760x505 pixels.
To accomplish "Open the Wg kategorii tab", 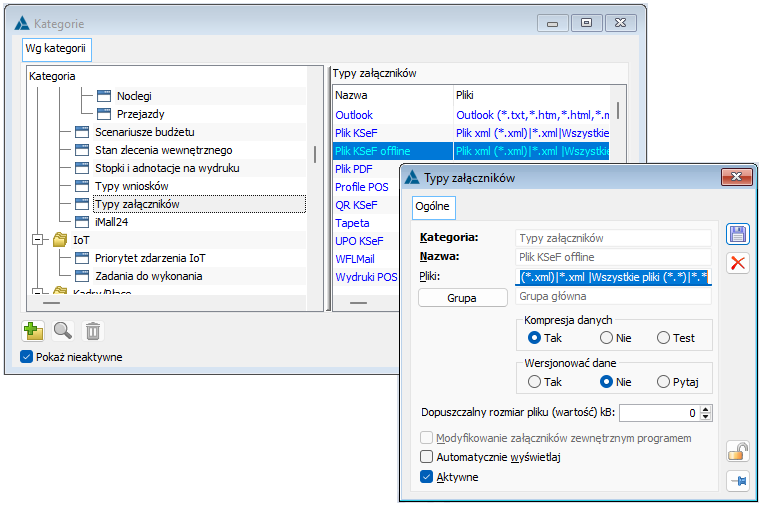I will [x=55, y=49].
